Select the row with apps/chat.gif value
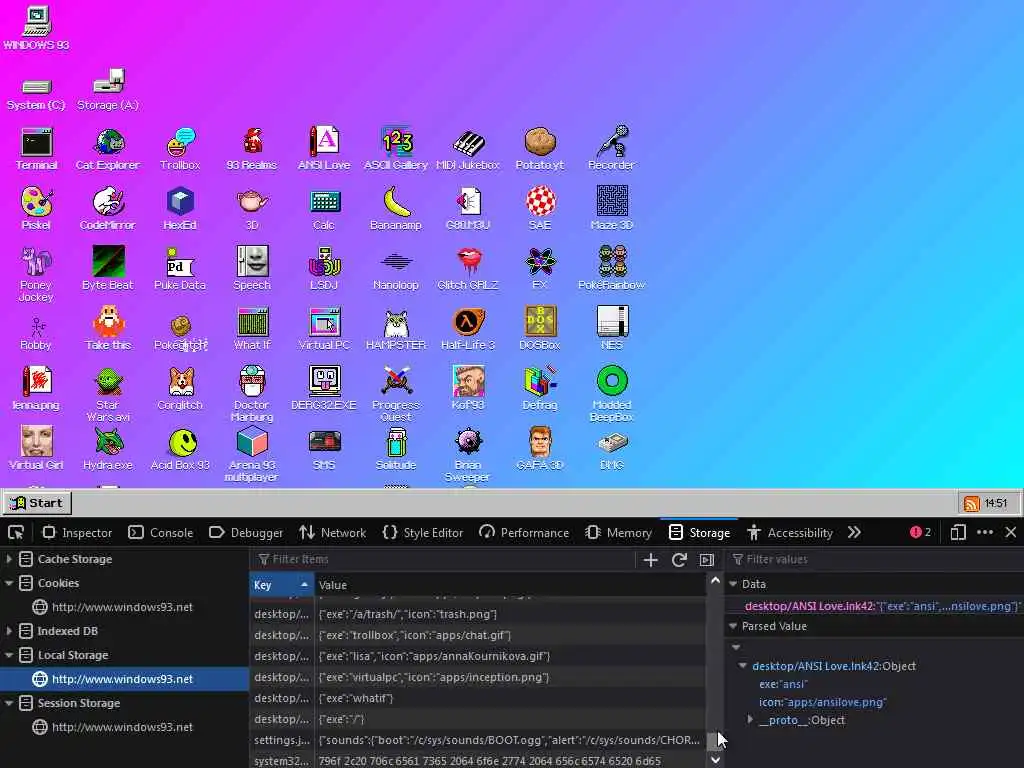The width and height of the screenshot is (1024, 768). point(478,635)
